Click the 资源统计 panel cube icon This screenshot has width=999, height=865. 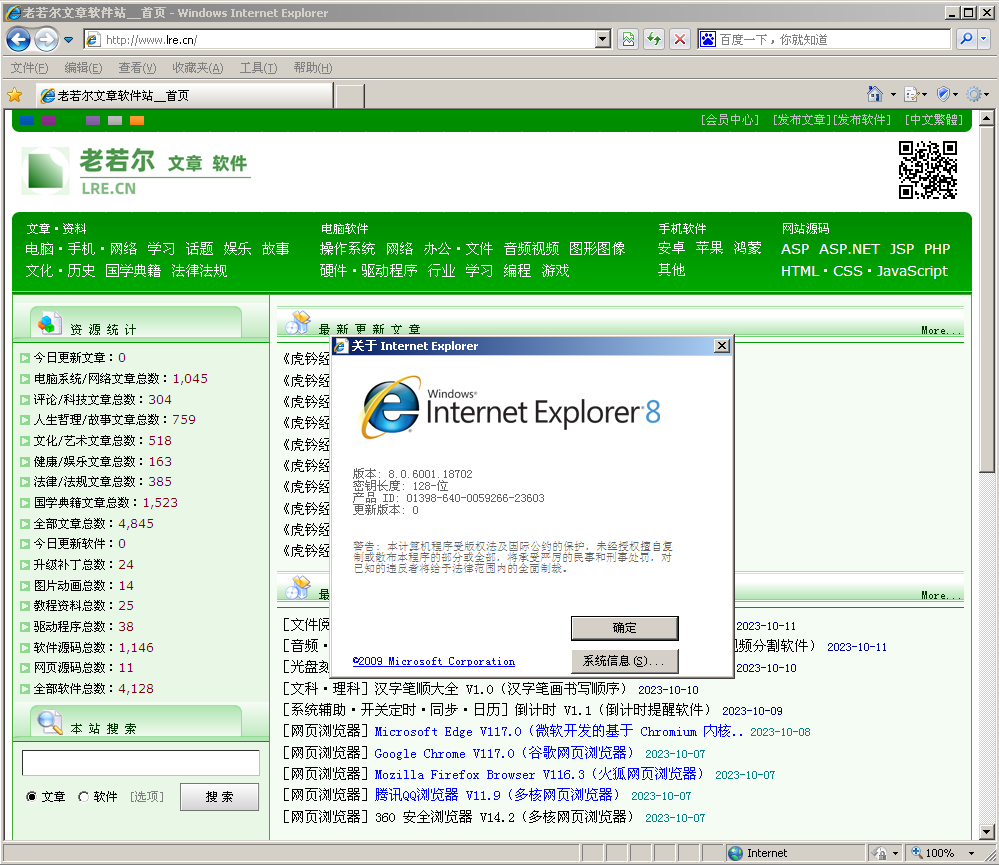click(49, 323)
